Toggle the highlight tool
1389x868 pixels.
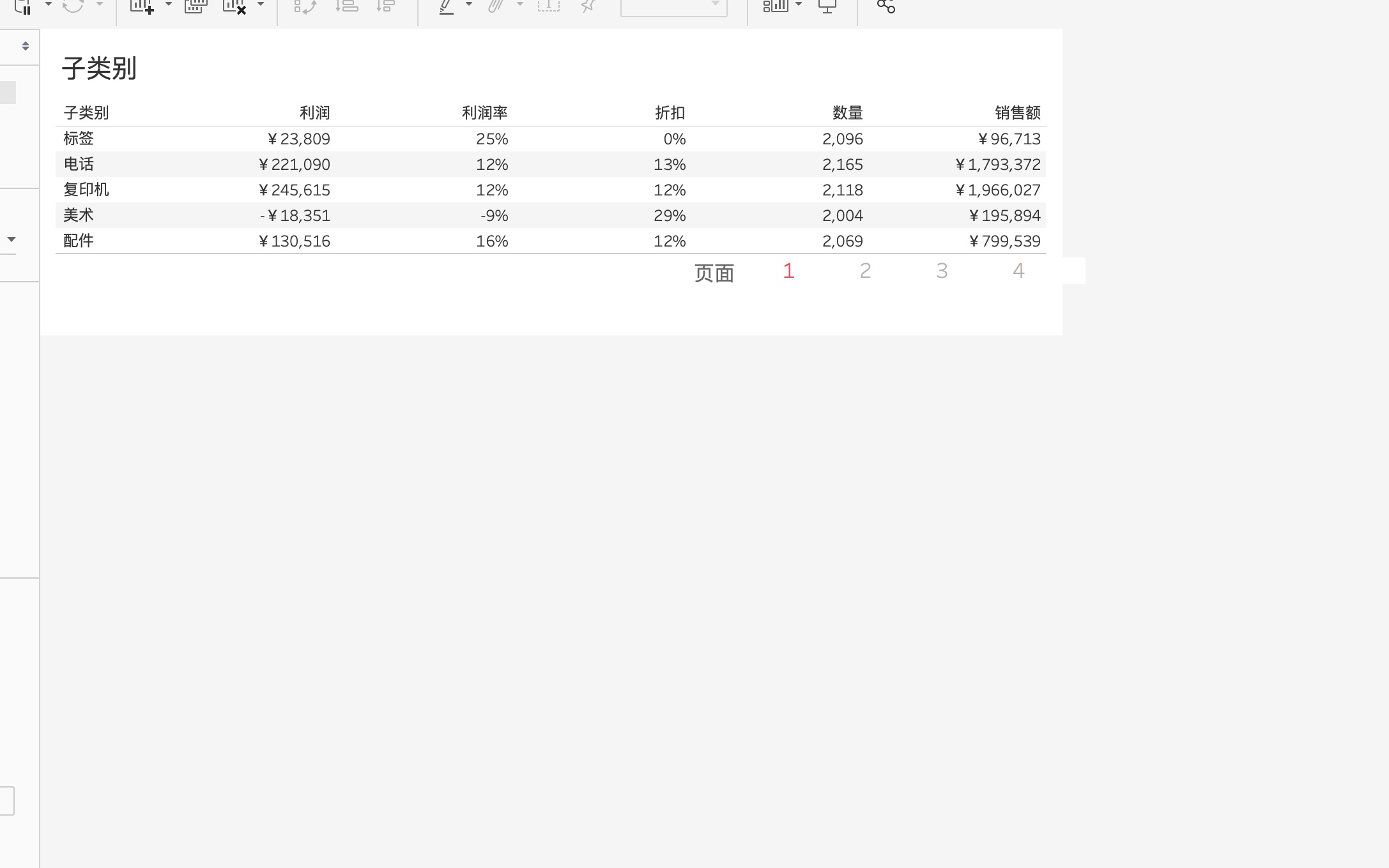(447, 6)
